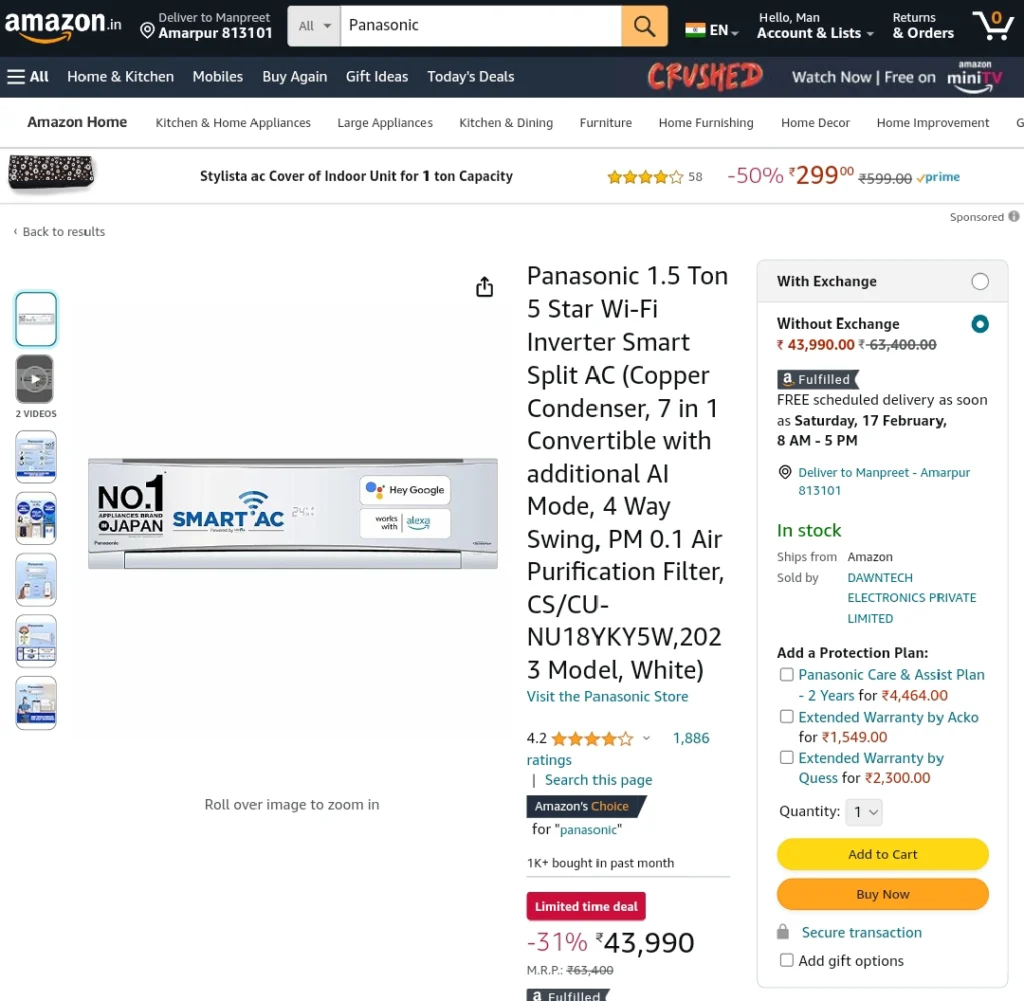Open the EN language selector

712,30
